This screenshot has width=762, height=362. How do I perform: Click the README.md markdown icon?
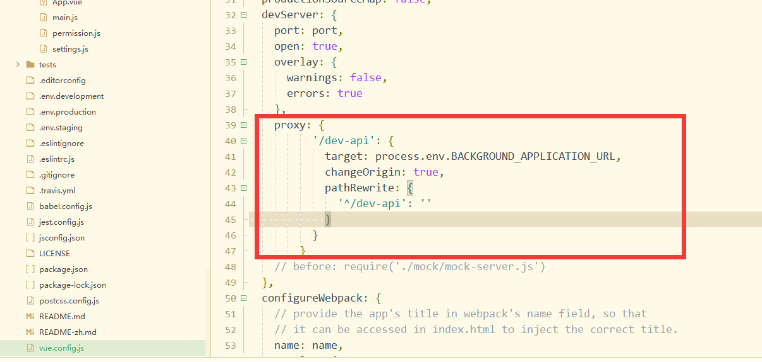coord(30,316)
